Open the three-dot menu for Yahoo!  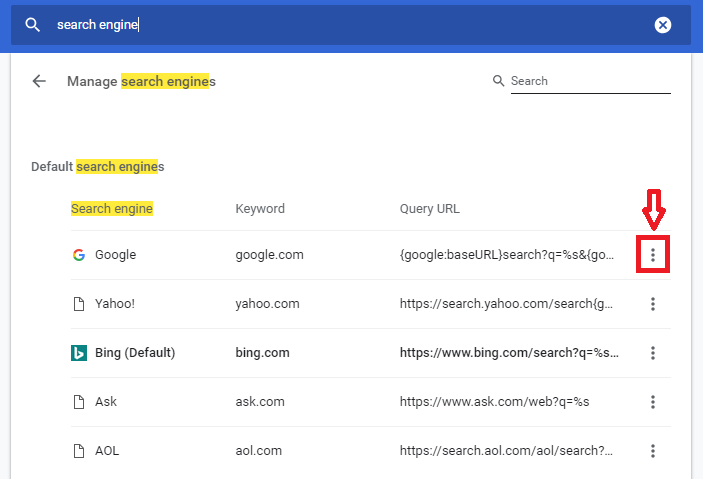(x=653, y=304)
